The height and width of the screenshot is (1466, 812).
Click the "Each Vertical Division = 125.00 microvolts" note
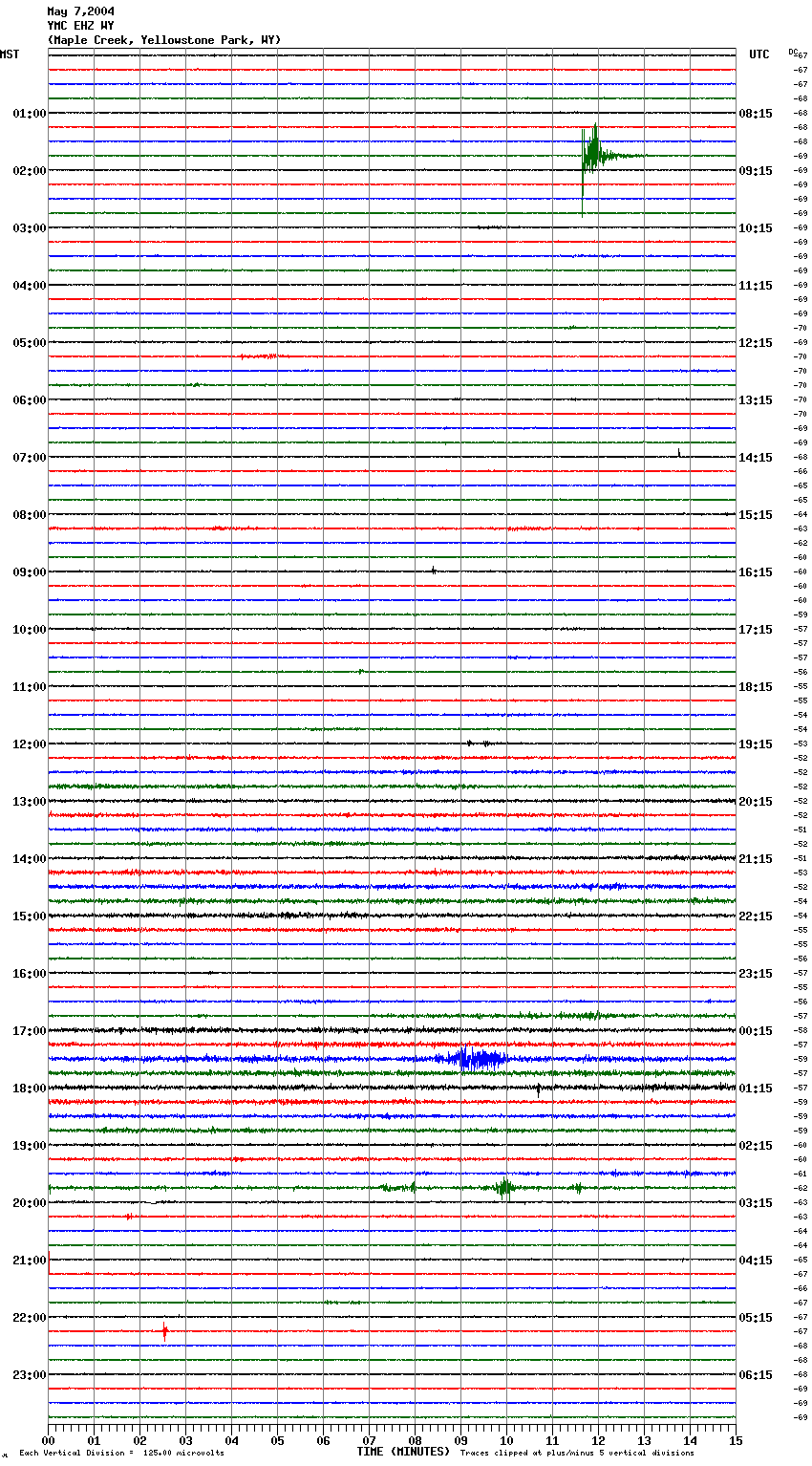pos(121,1454)
